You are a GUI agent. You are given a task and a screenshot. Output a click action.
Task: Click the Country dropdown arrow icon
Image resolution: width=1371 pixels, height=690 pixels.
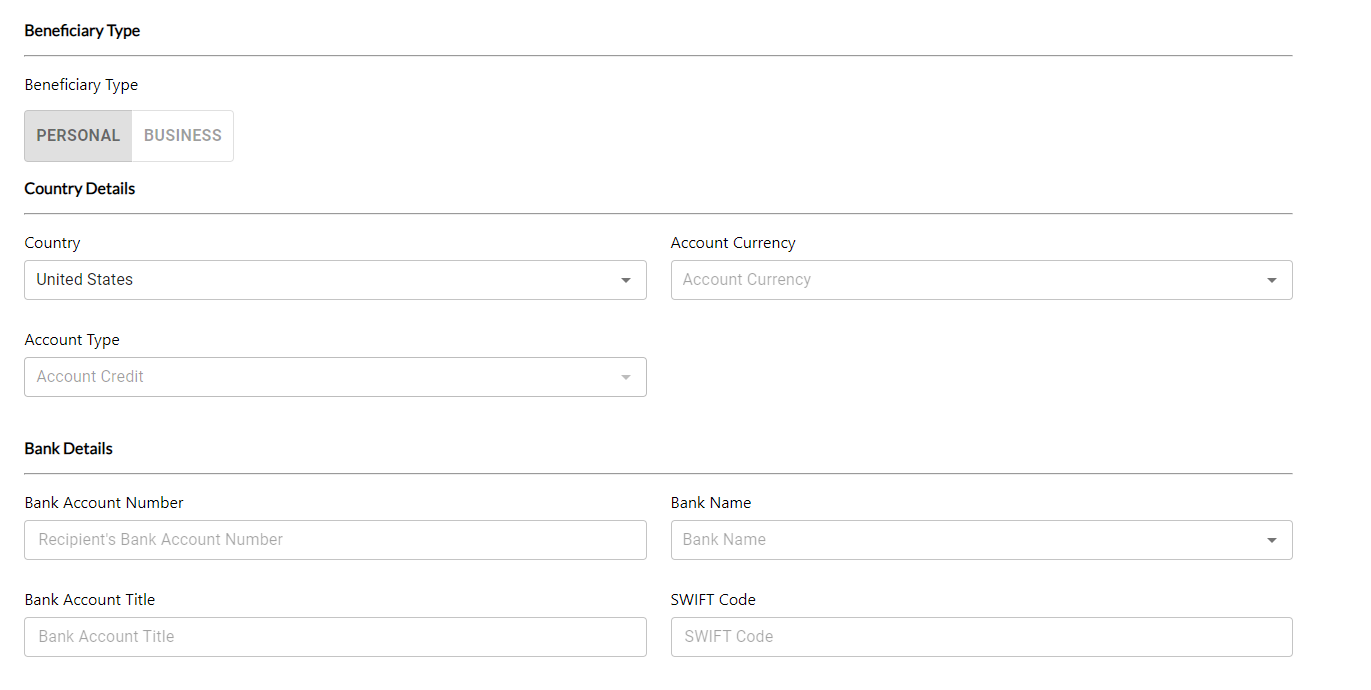pos(626,280)
